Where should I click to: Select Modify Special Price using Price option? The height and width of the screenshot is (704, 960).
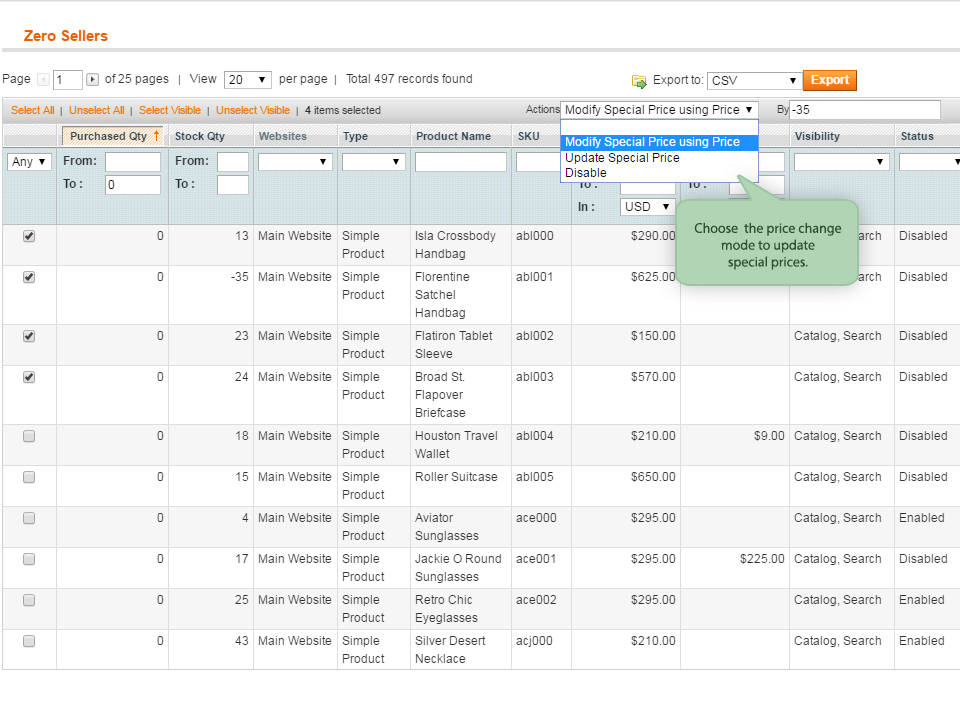coord(652,142)
